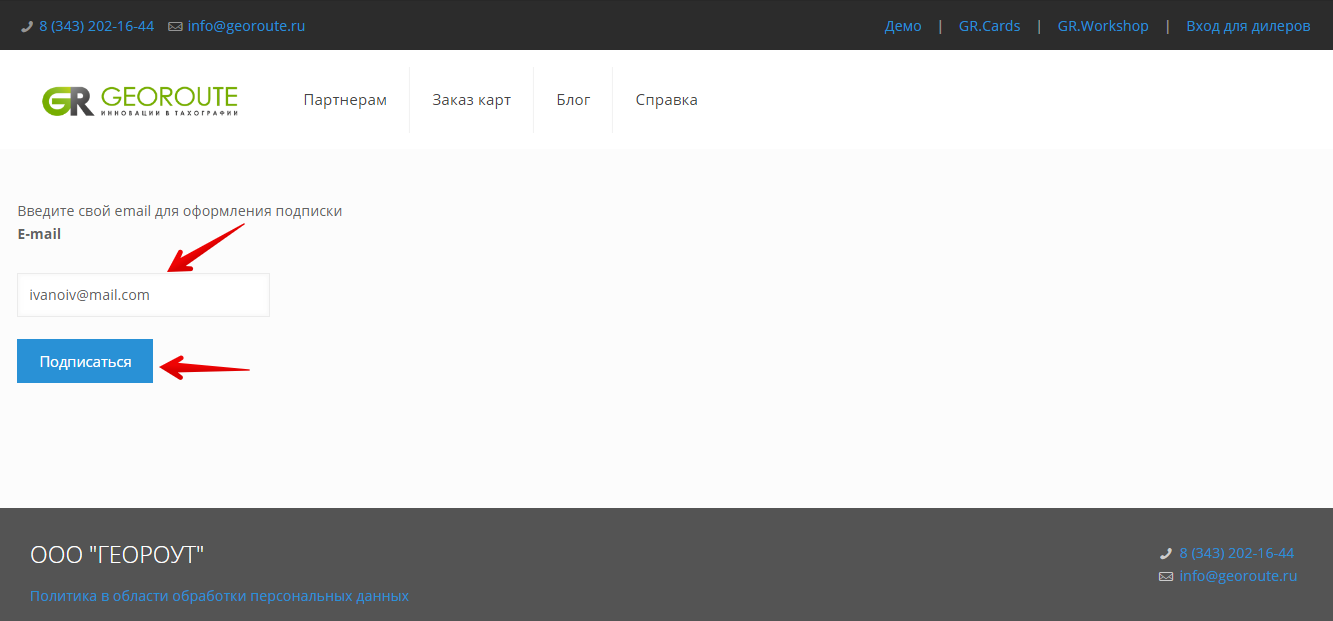Go to the Блог section
Image resolution: width=1333 pixels, height=621 pixels.
[x=573, y=100]
